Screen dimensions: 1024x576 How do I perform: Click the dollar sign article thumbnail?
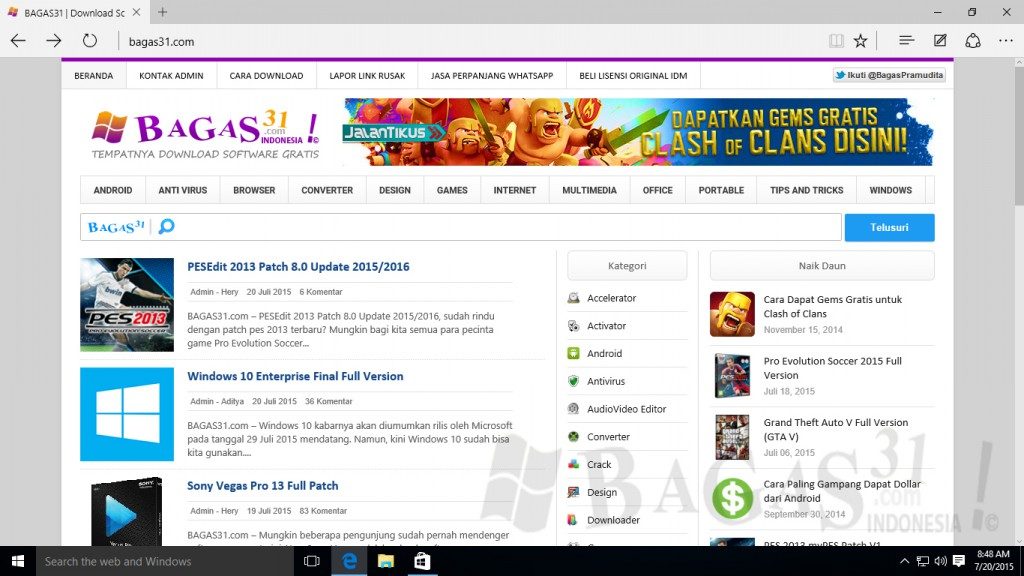[732, 499]
